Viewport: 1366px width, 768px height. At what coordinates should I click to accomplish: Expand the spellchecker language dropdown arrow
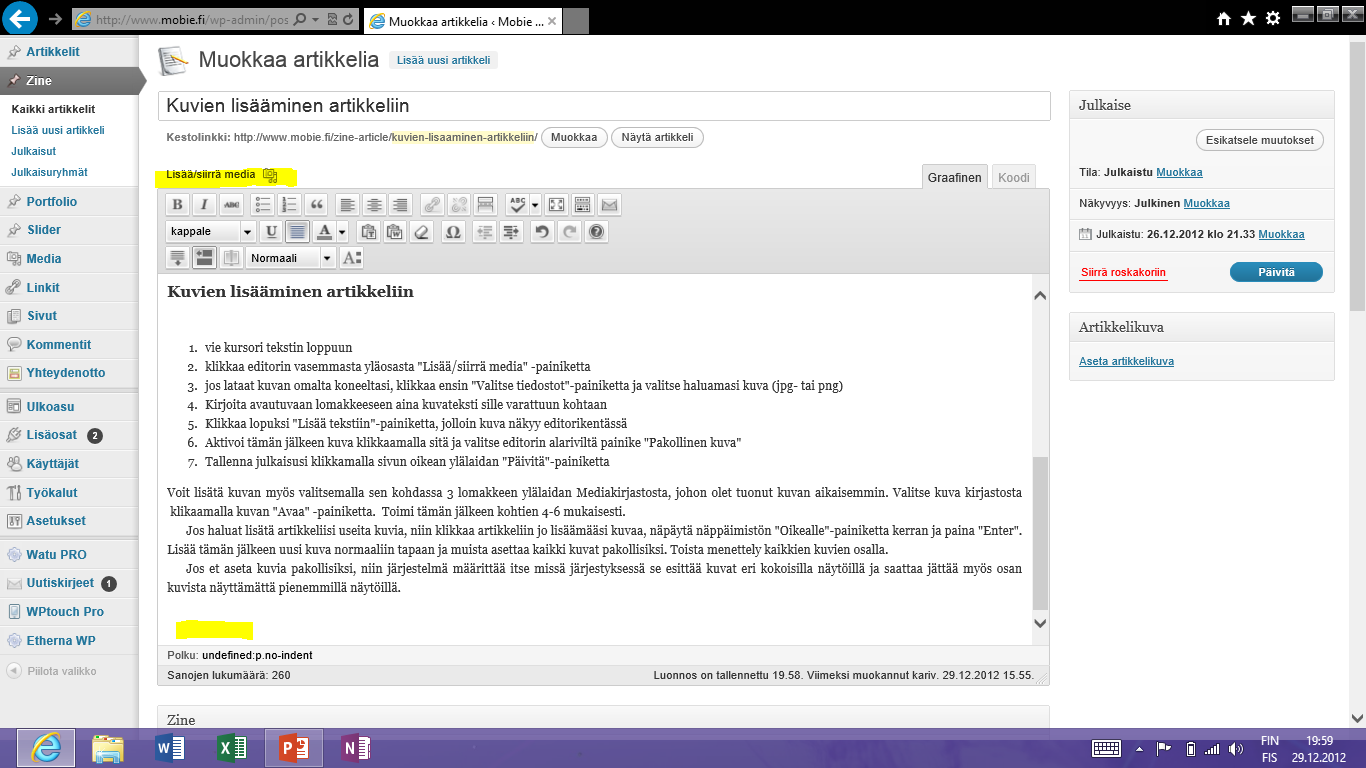(x=535, y=205)
